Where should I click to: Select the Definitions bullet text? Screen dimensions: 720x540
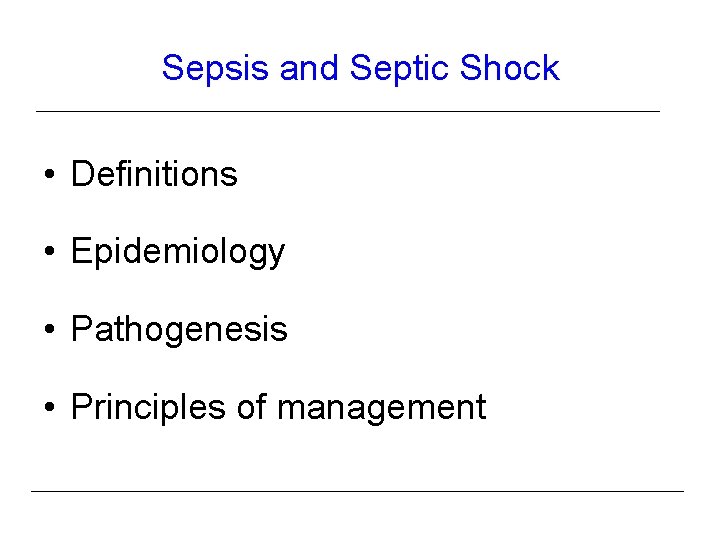pyautogui.click(x=154, y=174)
